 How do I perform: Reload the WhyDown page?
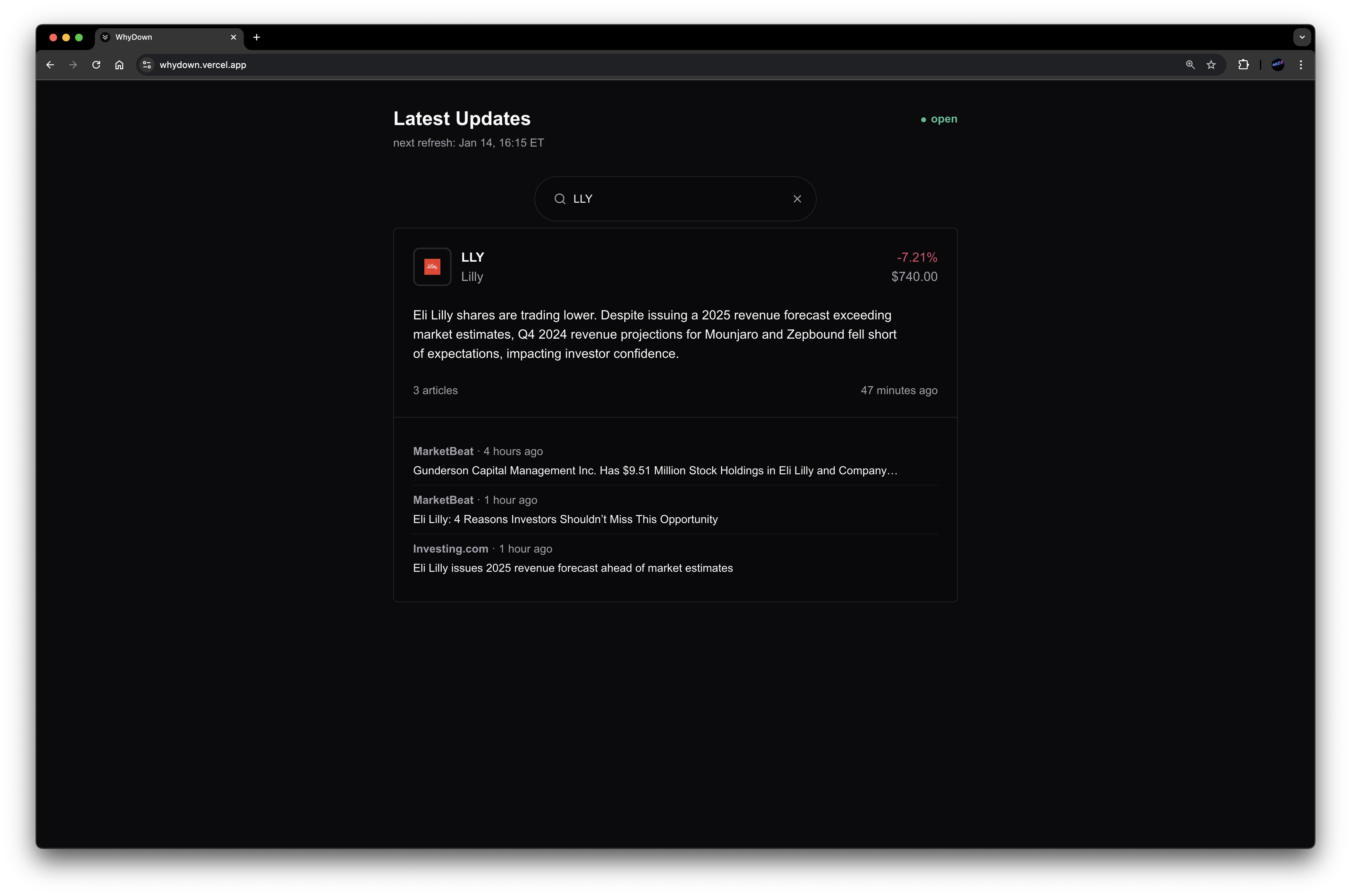(x=96, y=65)
